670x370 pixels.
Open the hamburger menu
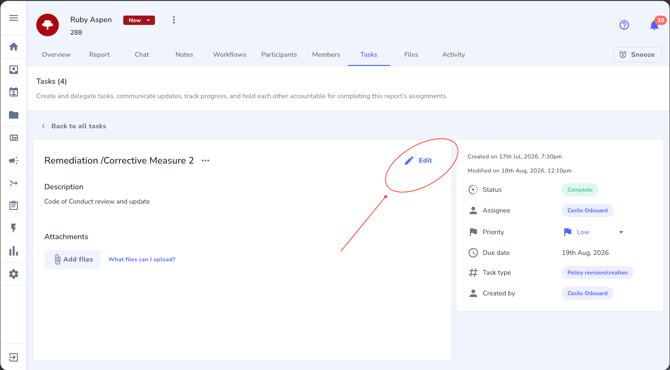click(x=14, y=18)
